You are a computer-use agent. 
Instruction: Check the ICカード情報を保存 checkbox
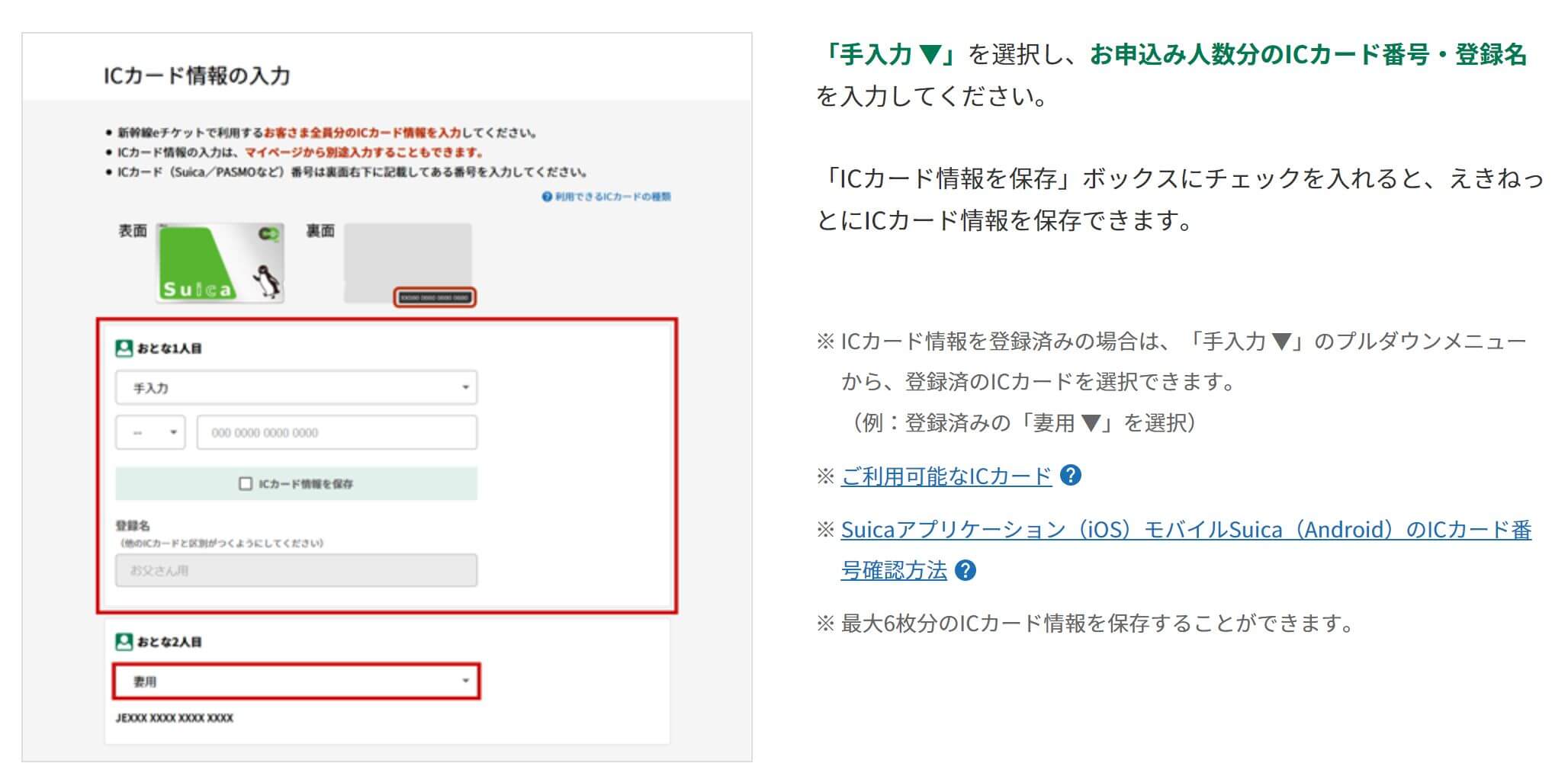click(246, 483)
